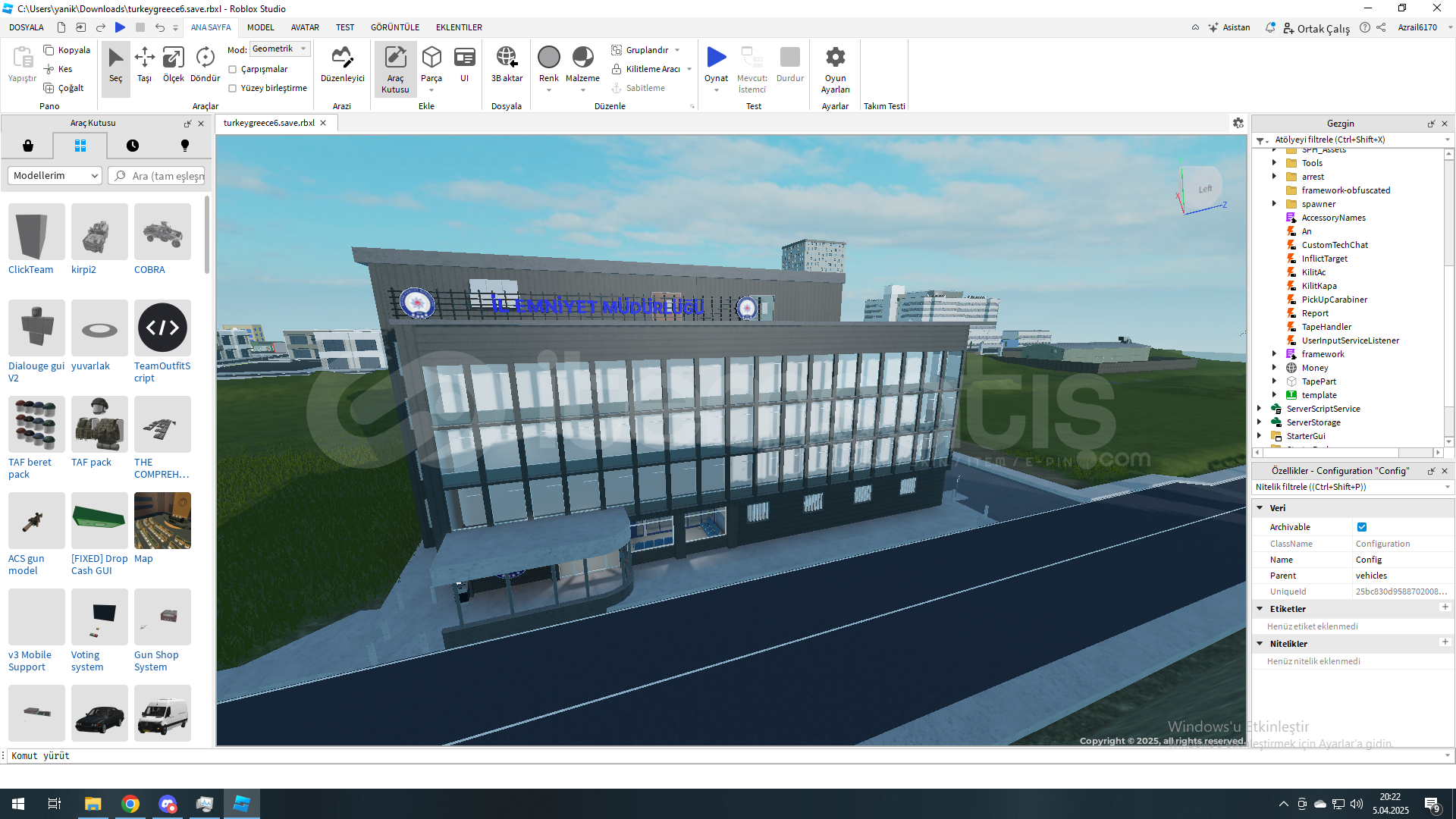Image resolution: width=1456 pixels, height=819 pixels.
Task: Close the turkeygreece6.save.rbxl tab
Action: pos(323,123)
